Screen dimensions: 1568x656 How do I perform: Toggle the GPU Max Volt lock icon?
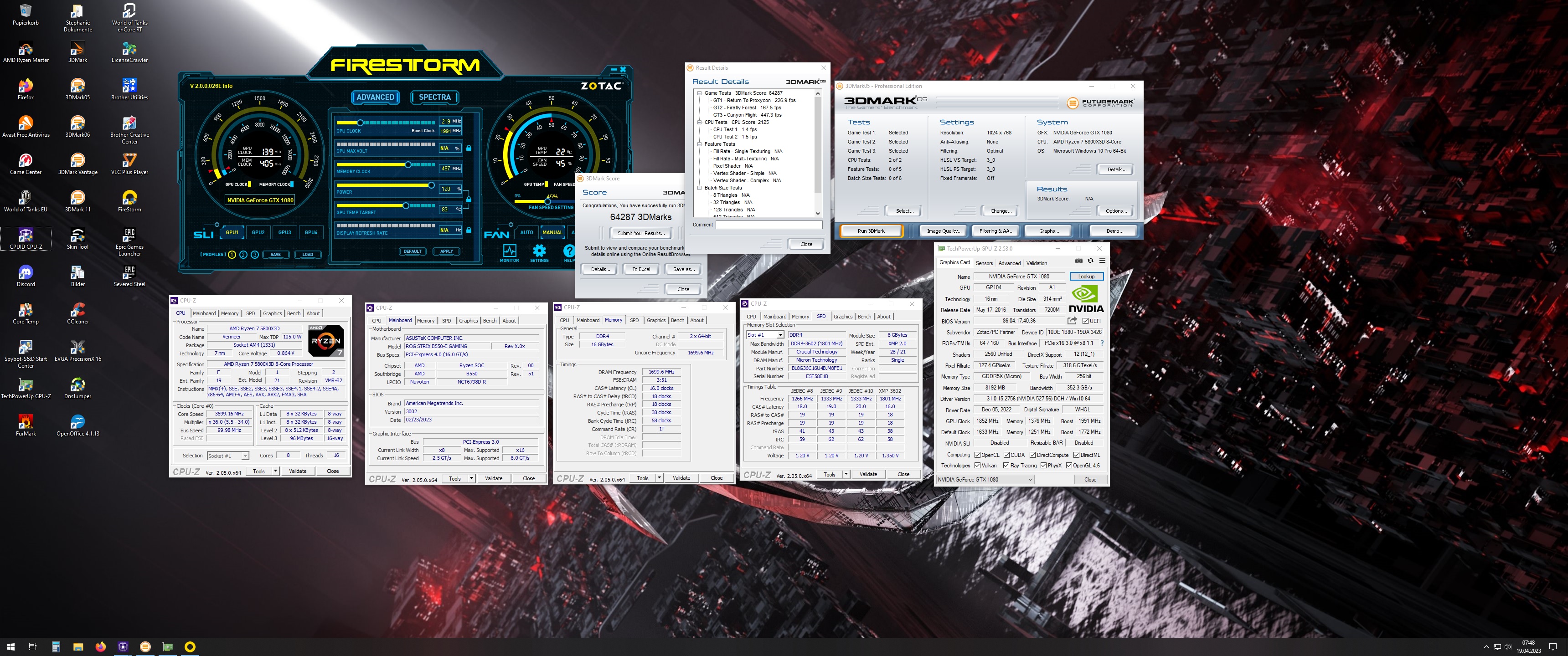[x=468, y=148]
